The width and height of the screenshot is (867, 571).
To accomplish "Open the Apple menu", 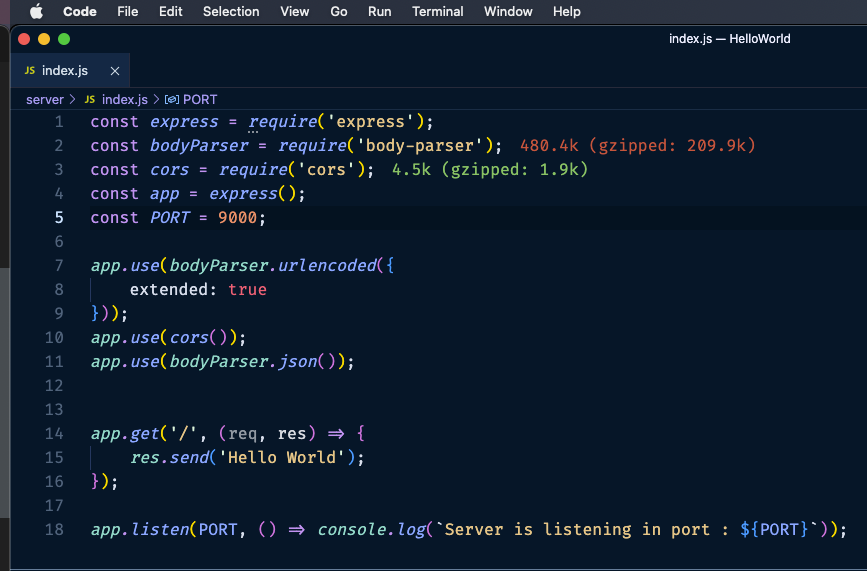I will click(x=36, y=11).
